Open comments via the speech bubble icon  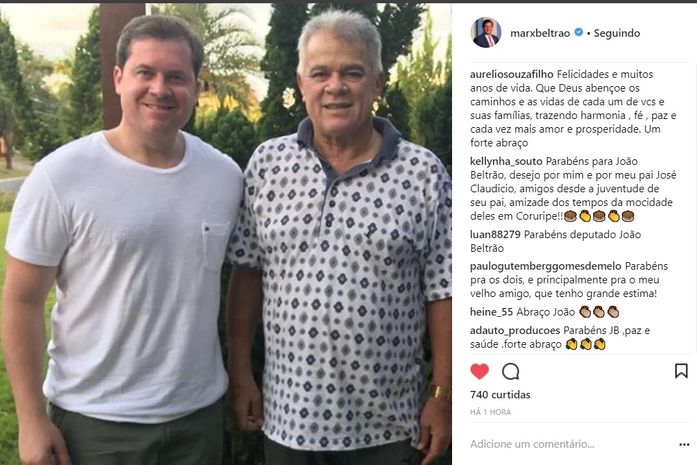(510, 371)
